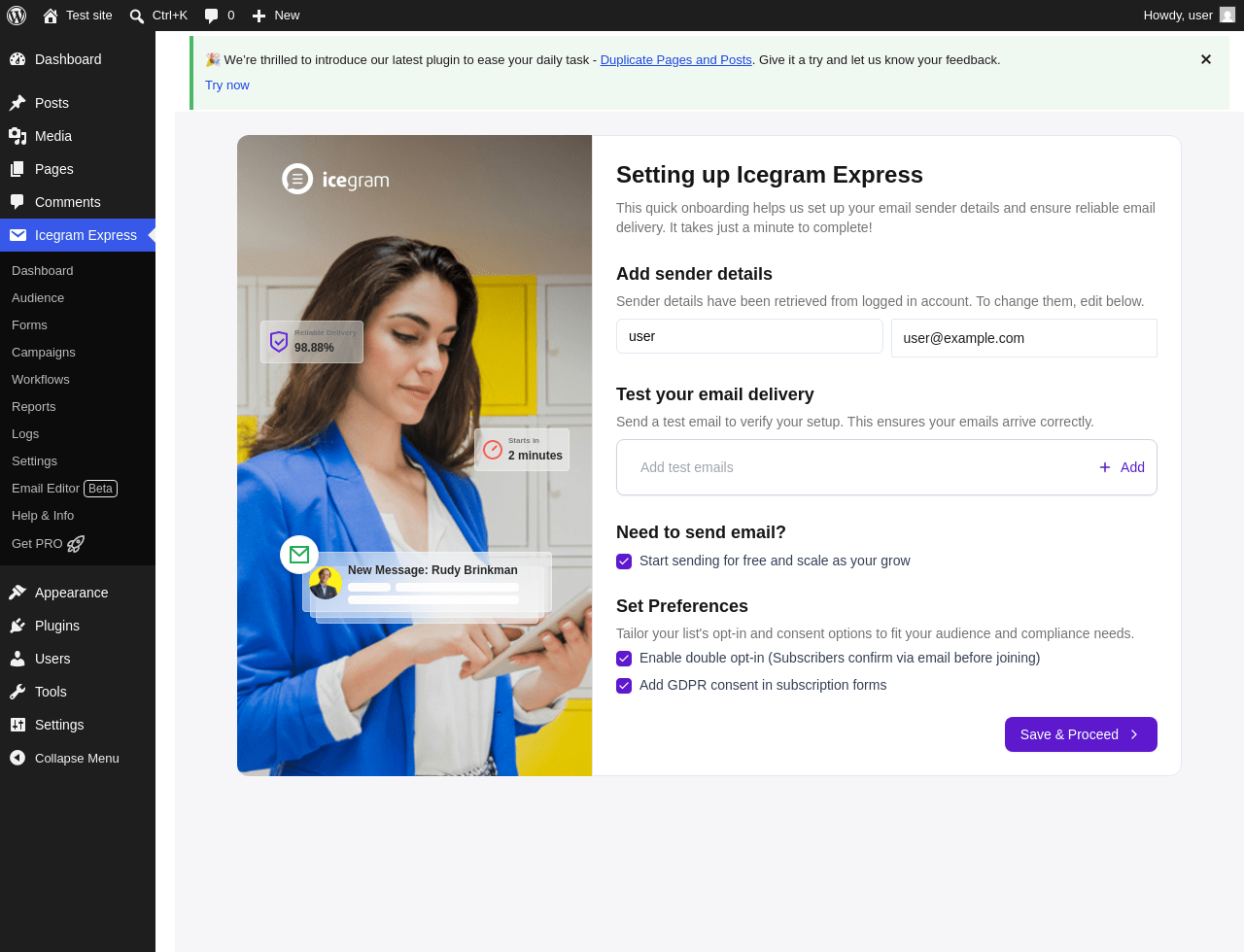Toggle Start sending for free checkbox

[624, 561]
